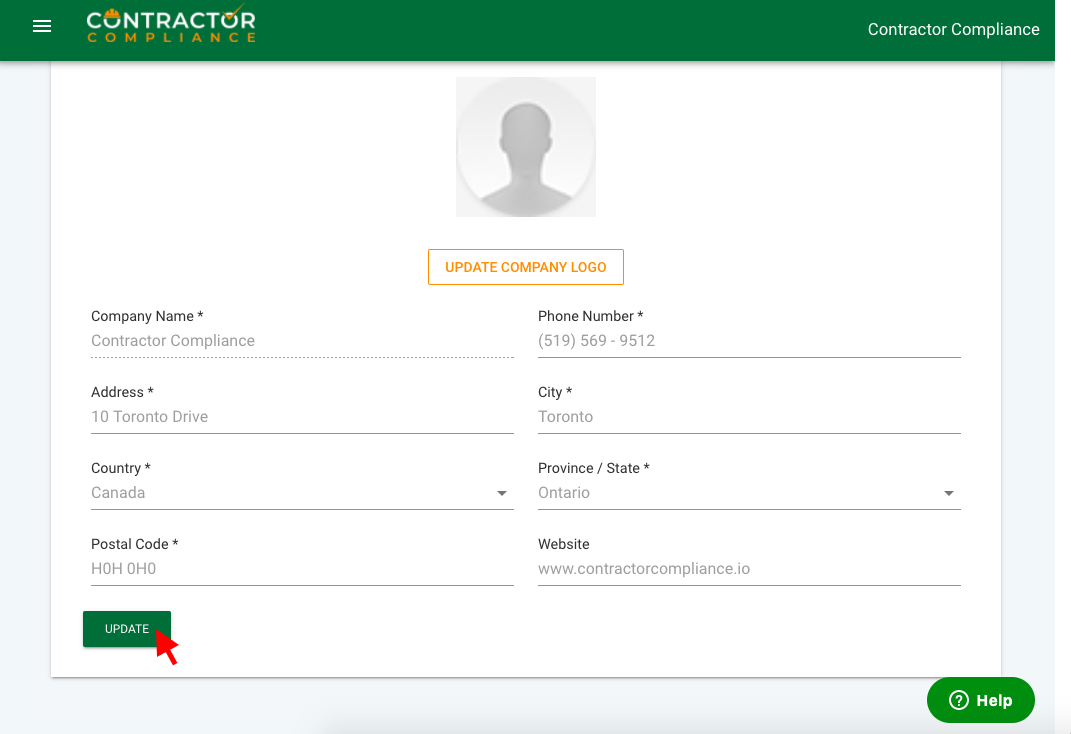Click the Company Name input field

pos(301,341)
